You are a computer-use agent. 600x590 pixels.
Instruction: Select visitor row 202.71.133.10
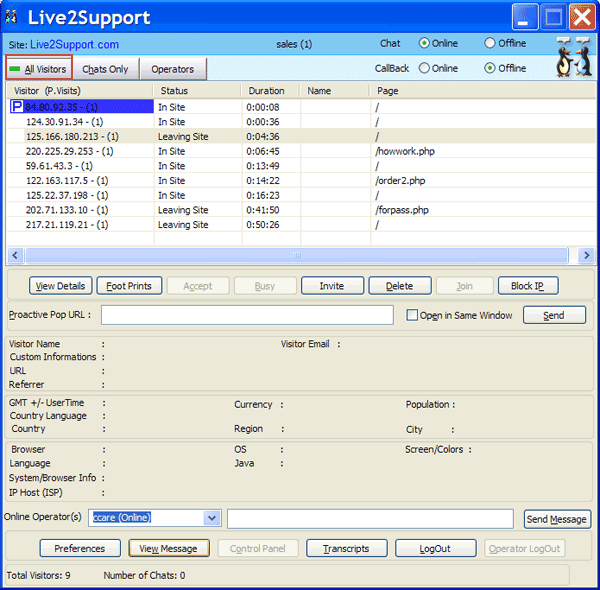pyautogui.click(x=302, y=210)
